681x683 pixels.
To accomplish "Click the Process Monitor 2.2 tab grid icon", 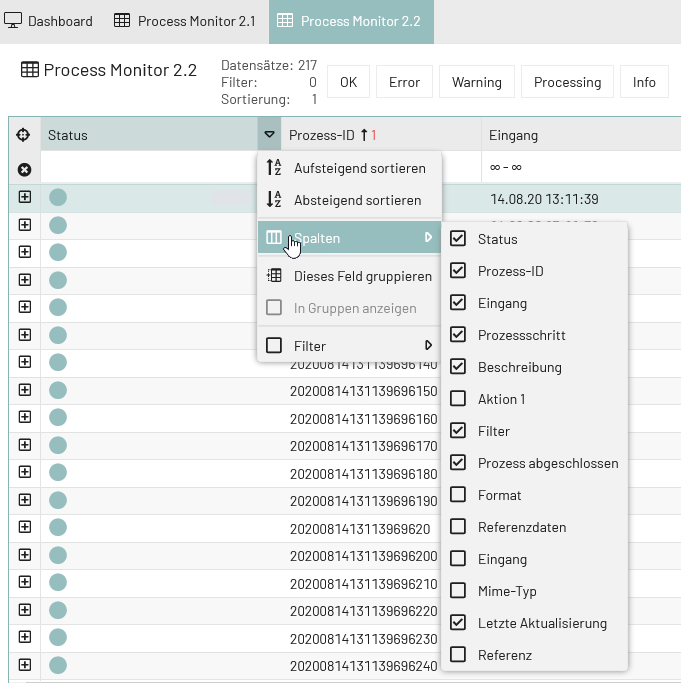I will 285,20.
